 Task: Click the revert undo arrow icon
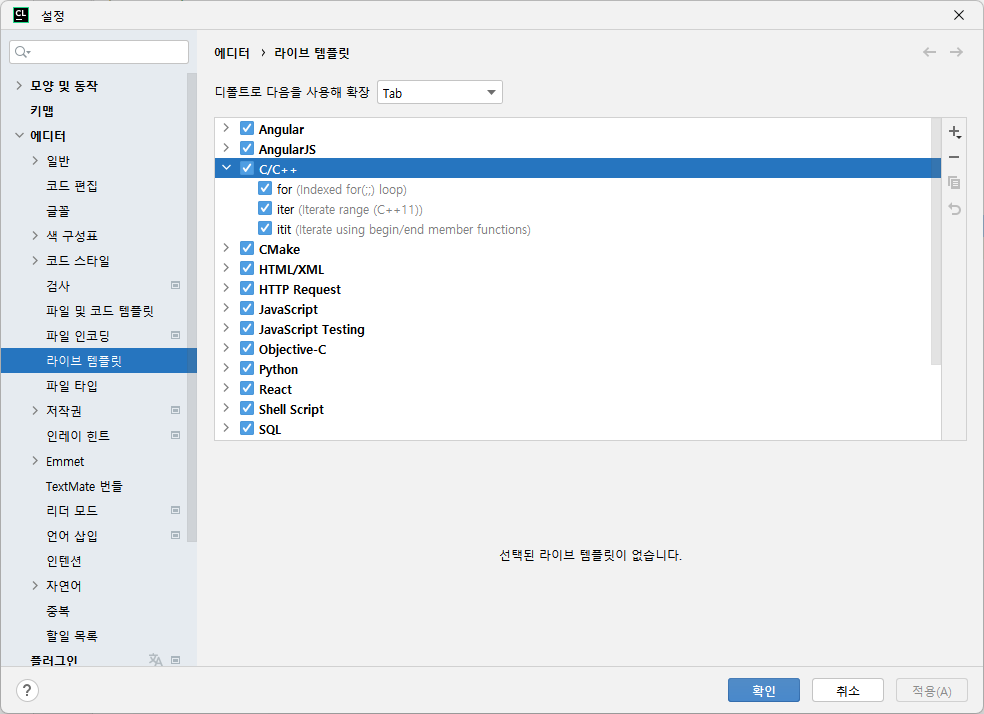tap(955, 209)
